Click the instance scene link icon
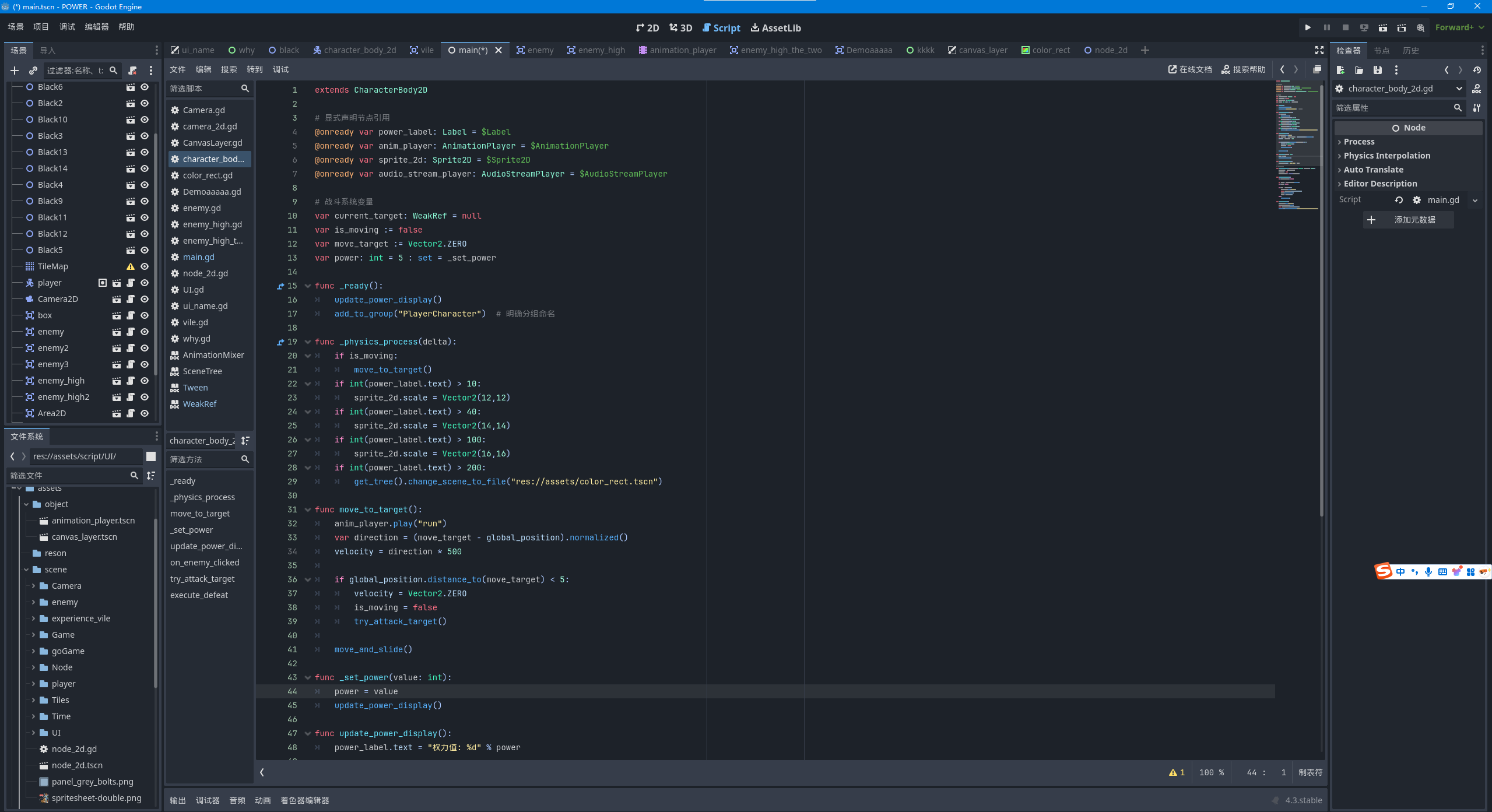The height and width of the screenshot is (812, 1492). pos(33,71)
